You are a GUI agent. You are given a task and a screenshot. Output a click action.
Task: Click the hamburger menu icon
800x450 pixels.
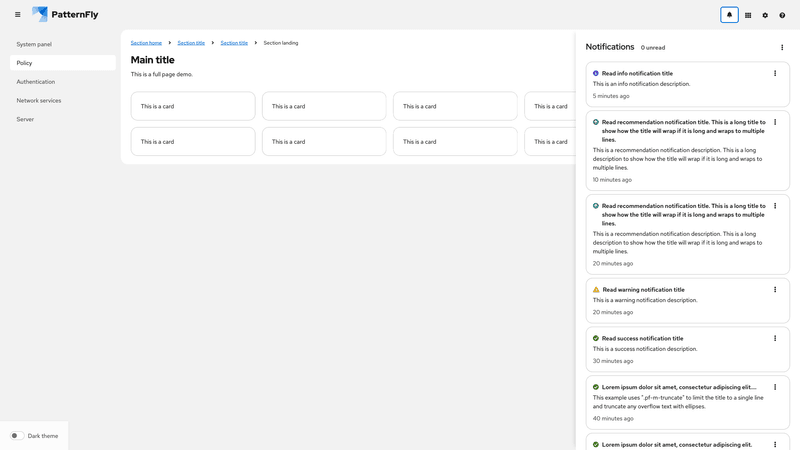[x=17, y=15]
